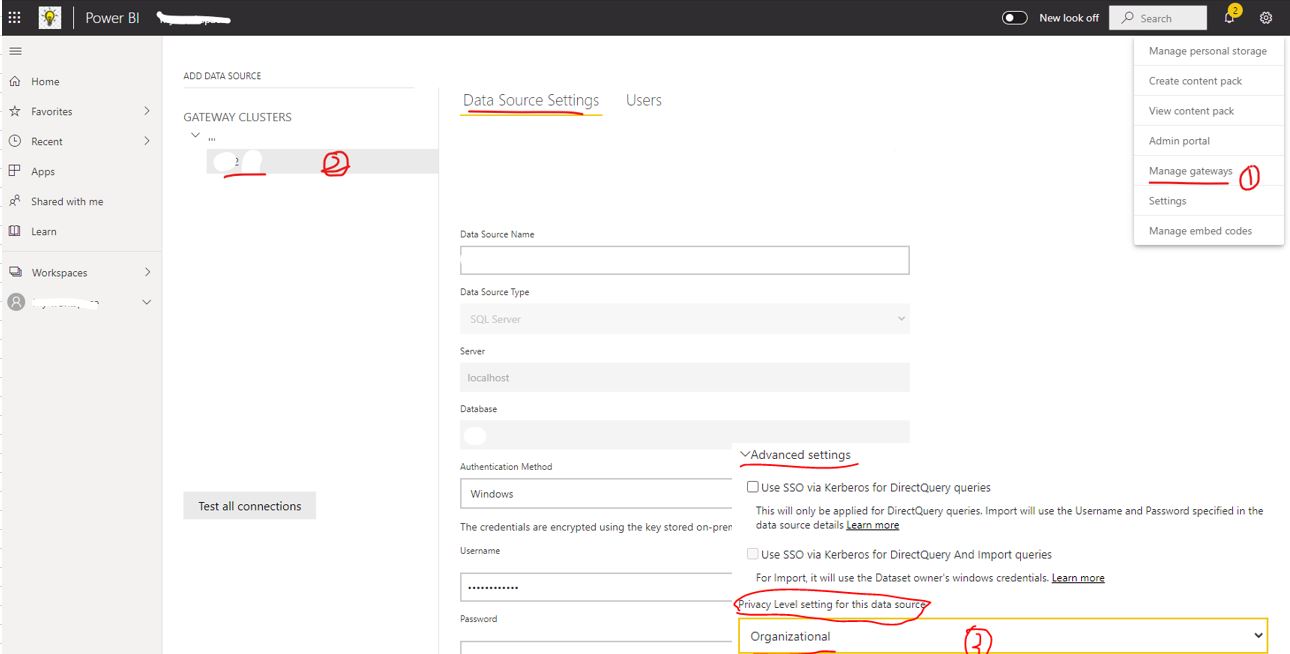The image size is (1290, 654).
Task: Switch to the Users tab
Action: point(643,100)
